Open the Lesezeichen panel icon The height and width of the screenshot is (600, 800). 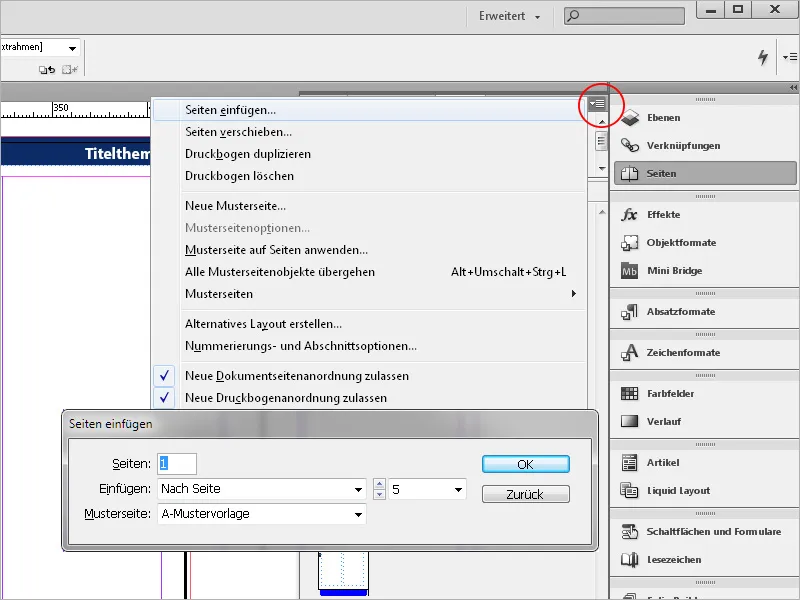630,560
